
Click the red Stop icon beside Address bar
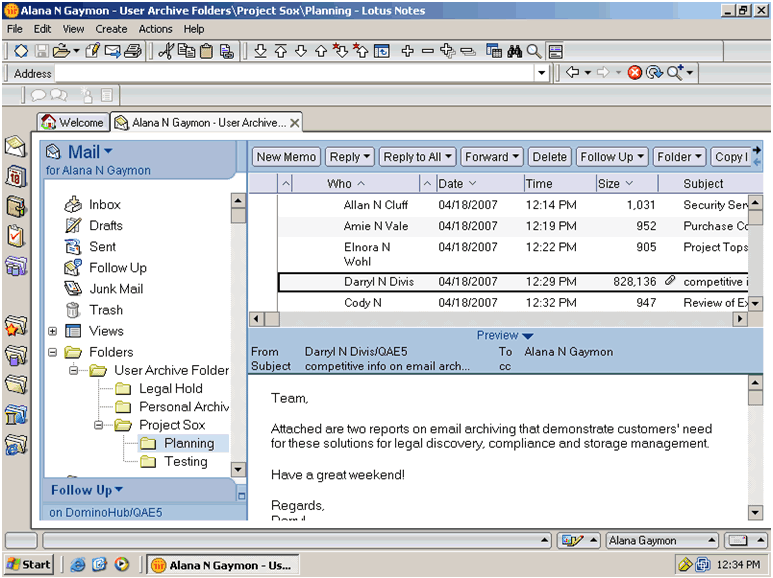[x=634, y=73]
